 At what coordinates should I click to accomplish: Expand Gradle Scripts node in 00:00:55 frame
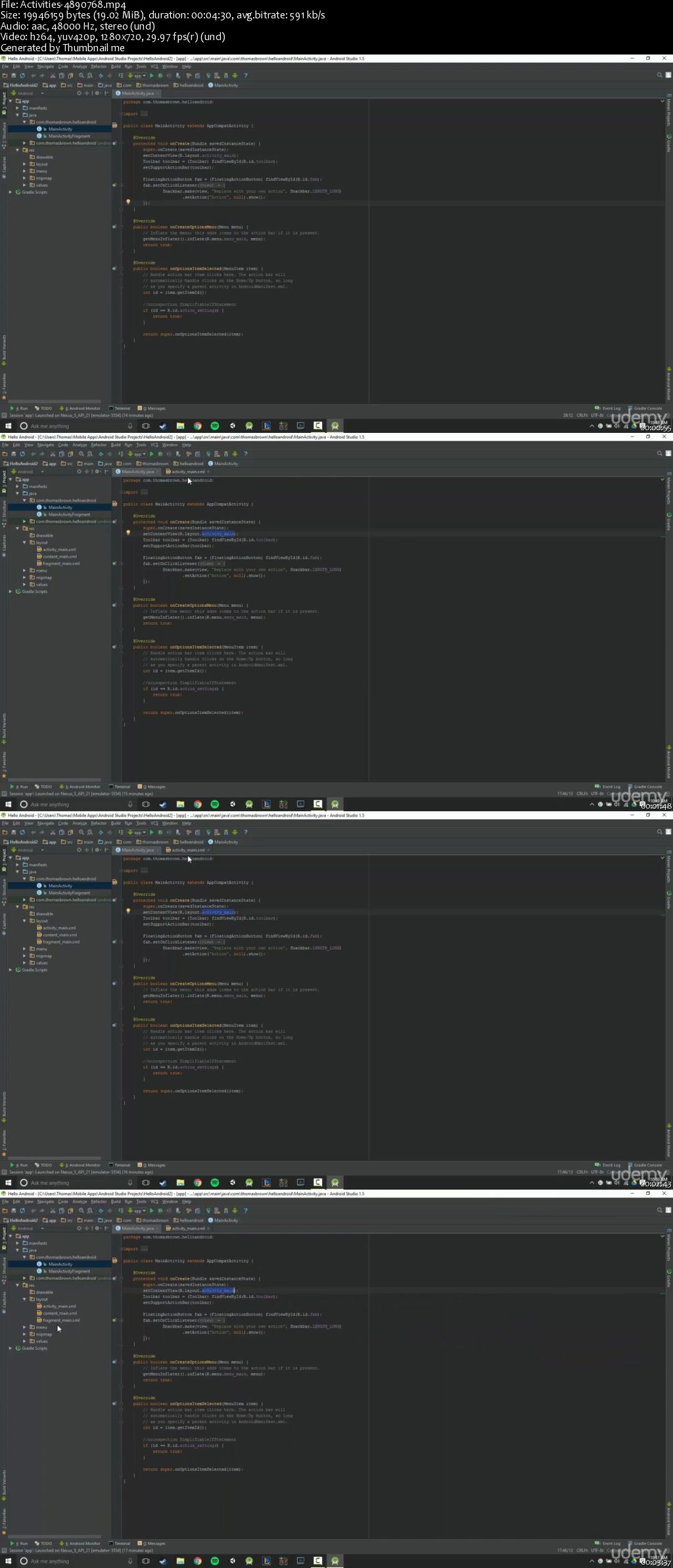(11, 192)
